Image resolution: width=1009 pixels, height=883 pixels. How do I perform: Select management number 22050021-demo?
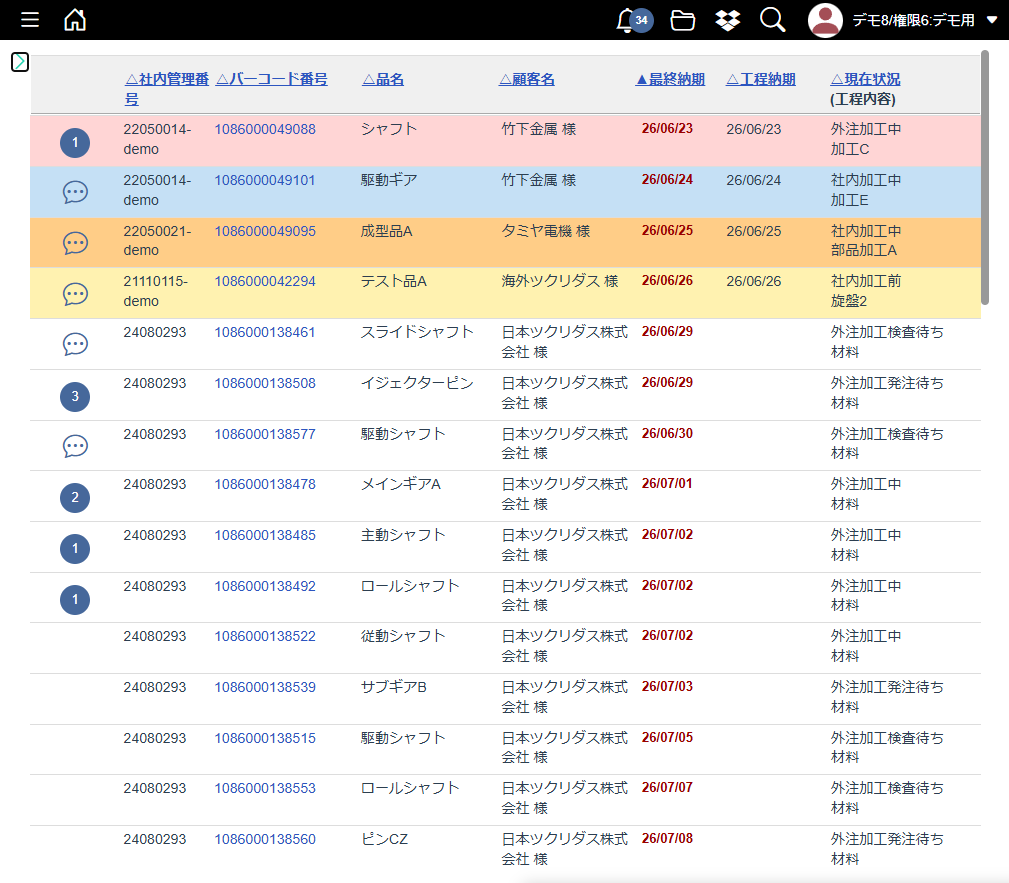(157, 241)
